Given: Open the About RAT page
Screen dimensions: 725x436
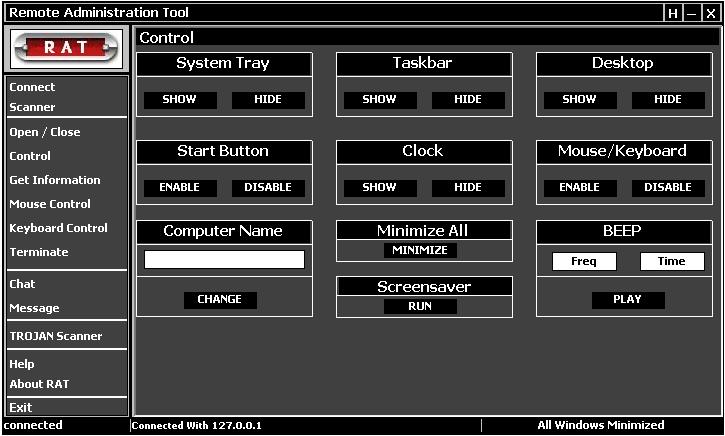Looking at the screenshot, I should coord(39,384).
